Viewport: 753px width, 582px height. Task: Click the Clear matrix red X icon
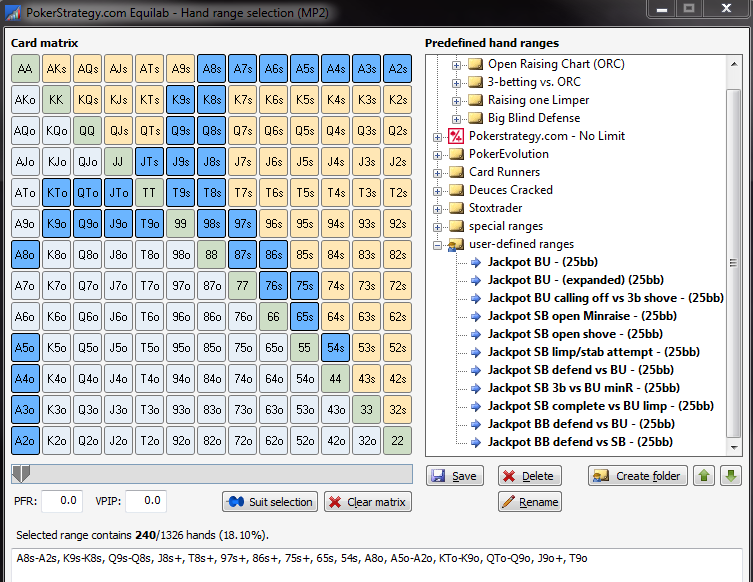click(335, 502)
